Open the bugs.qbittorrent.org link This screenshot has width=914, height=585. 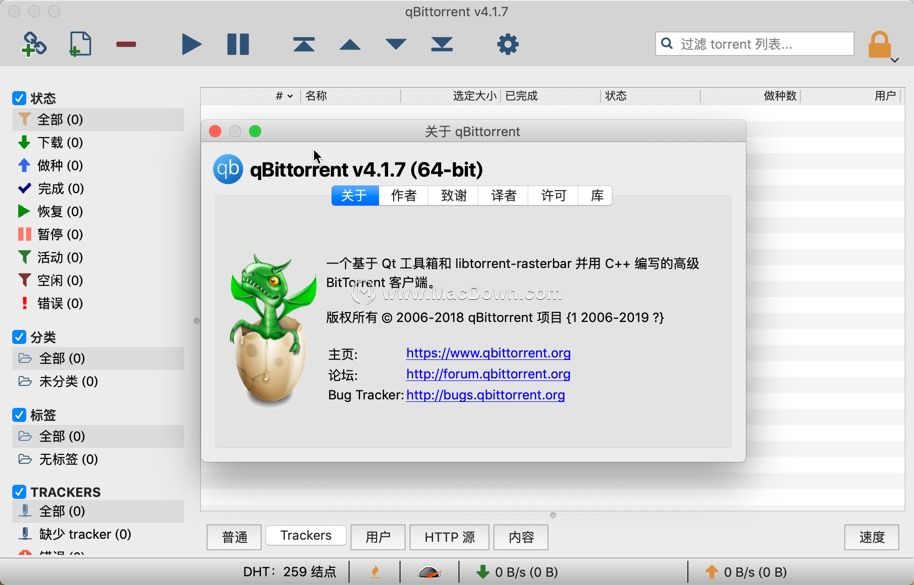pos(486,394)
